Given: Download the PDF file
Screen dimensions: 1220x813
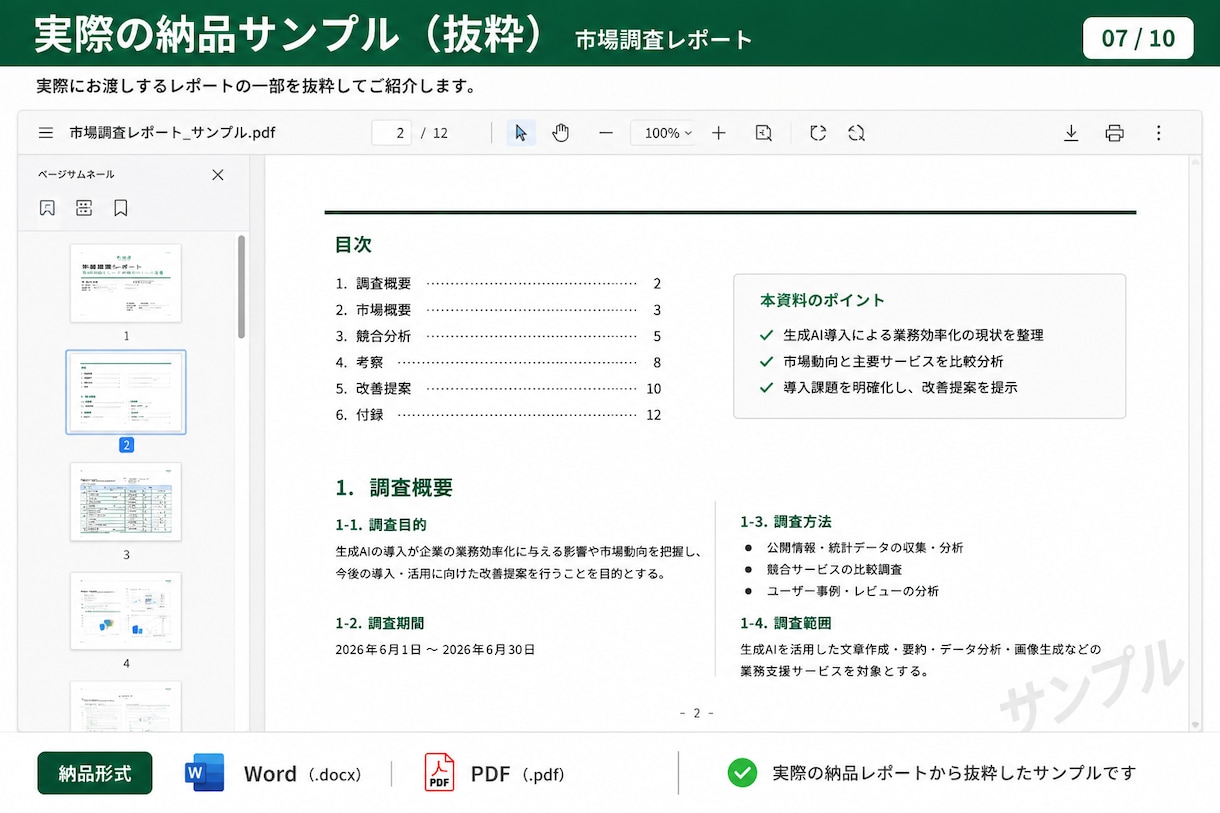Looking at the screenshot, I should tap(1071, 133).
